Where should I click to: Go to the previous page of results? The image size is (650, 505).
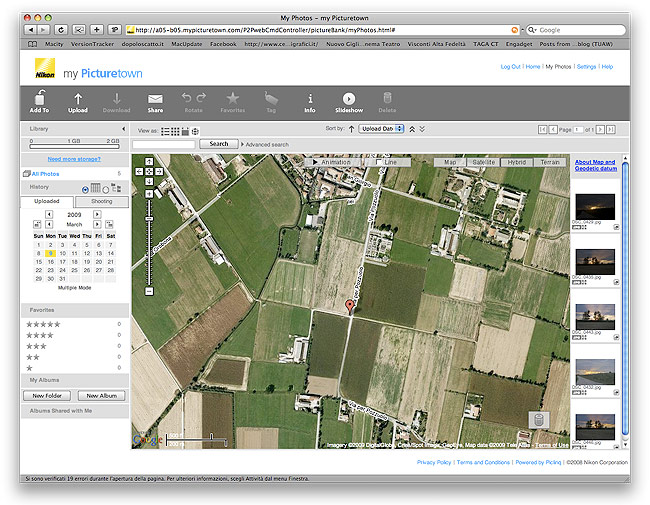553,129
